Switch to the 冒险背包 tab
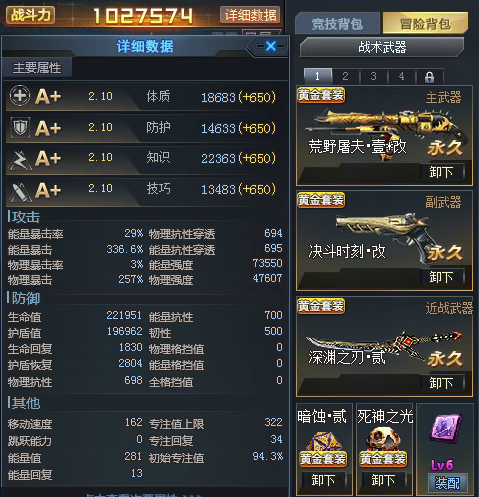 [425, 23]
